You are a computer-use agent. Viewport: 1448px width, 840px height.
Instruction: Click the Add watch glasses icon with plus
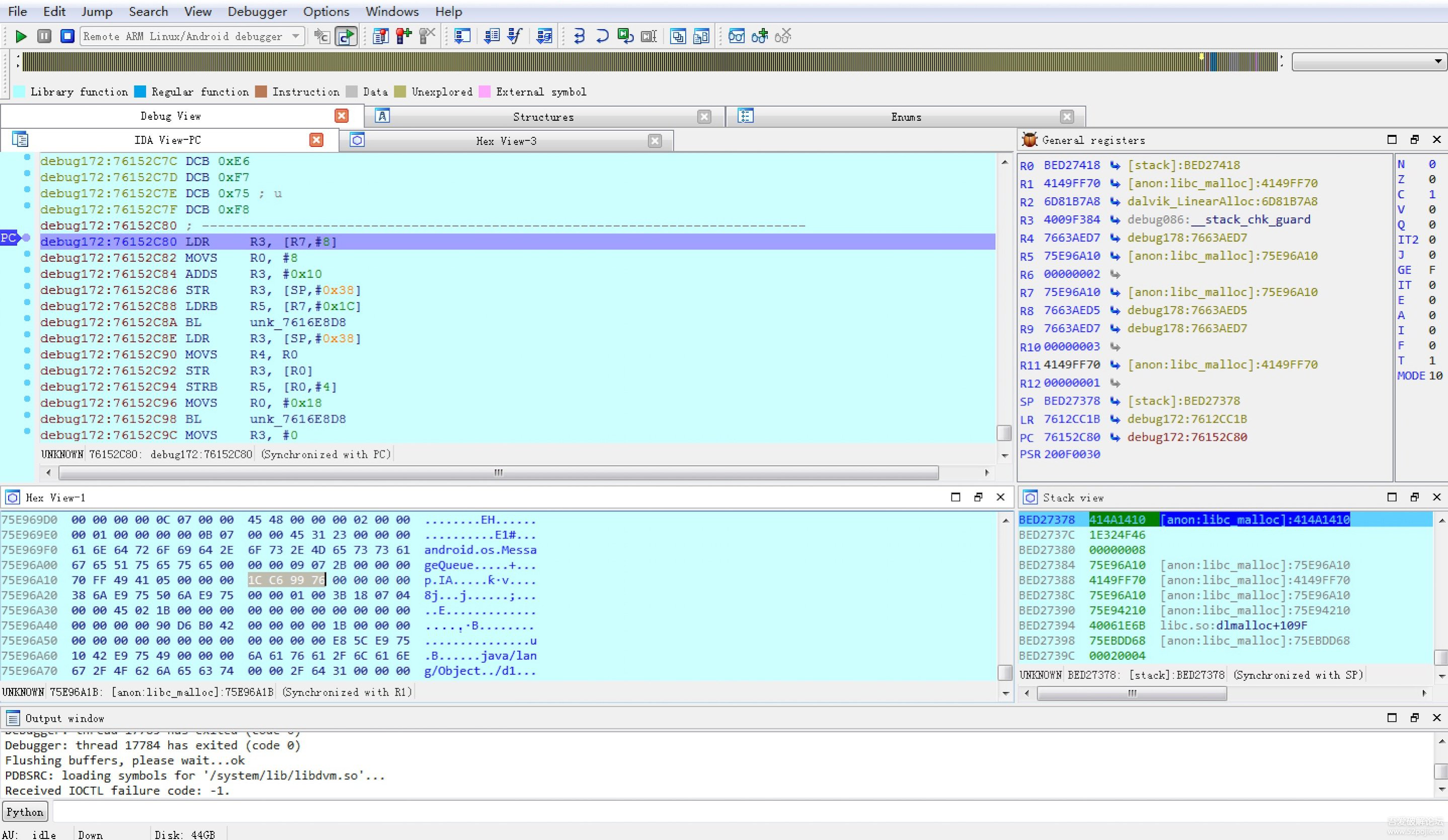760,36
